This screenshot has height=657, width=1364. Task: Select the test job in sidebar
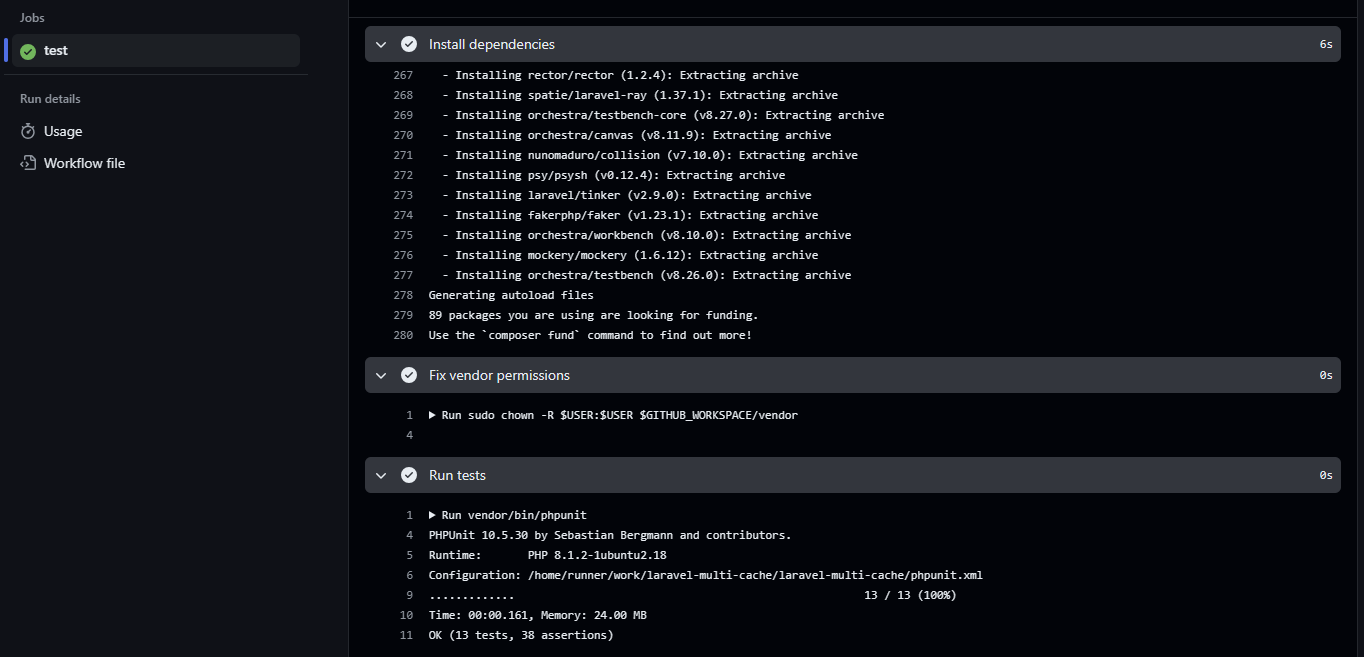56,51
